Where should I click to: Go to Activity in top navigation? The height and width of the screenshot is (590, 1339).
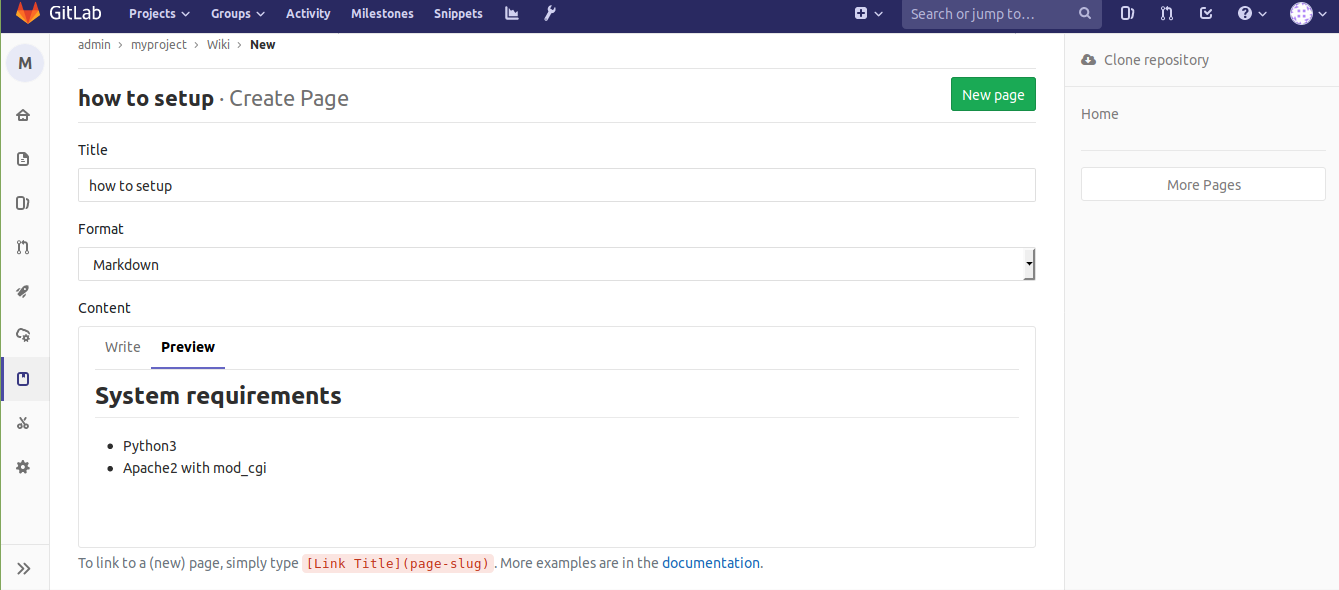[308, 14]
